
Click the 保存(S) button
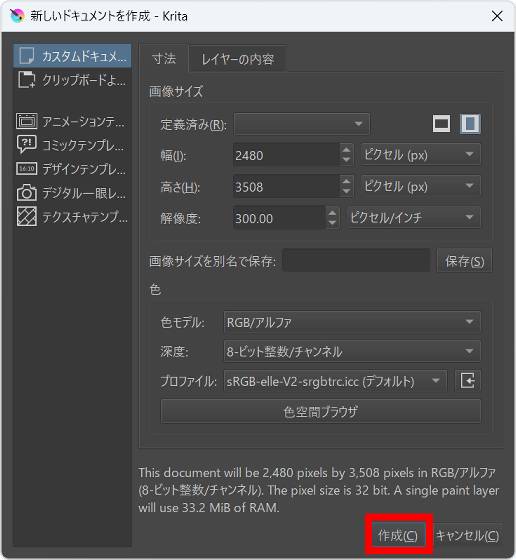click(x=464, y=261)
